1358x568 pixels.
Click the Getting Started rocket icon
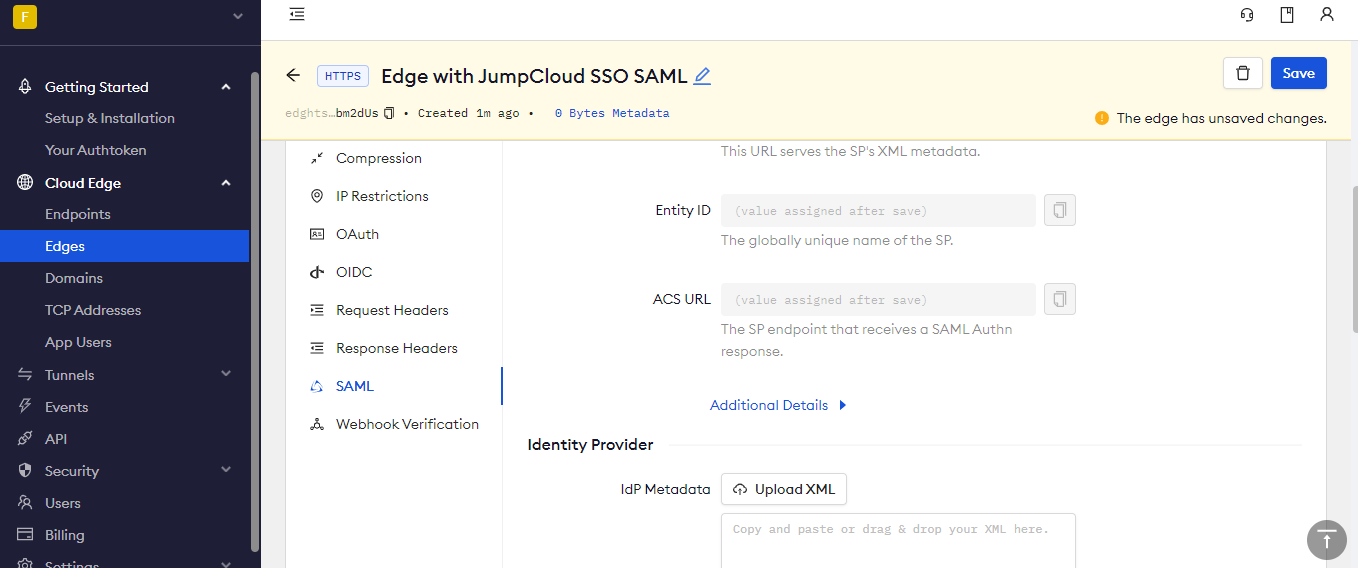25,87
